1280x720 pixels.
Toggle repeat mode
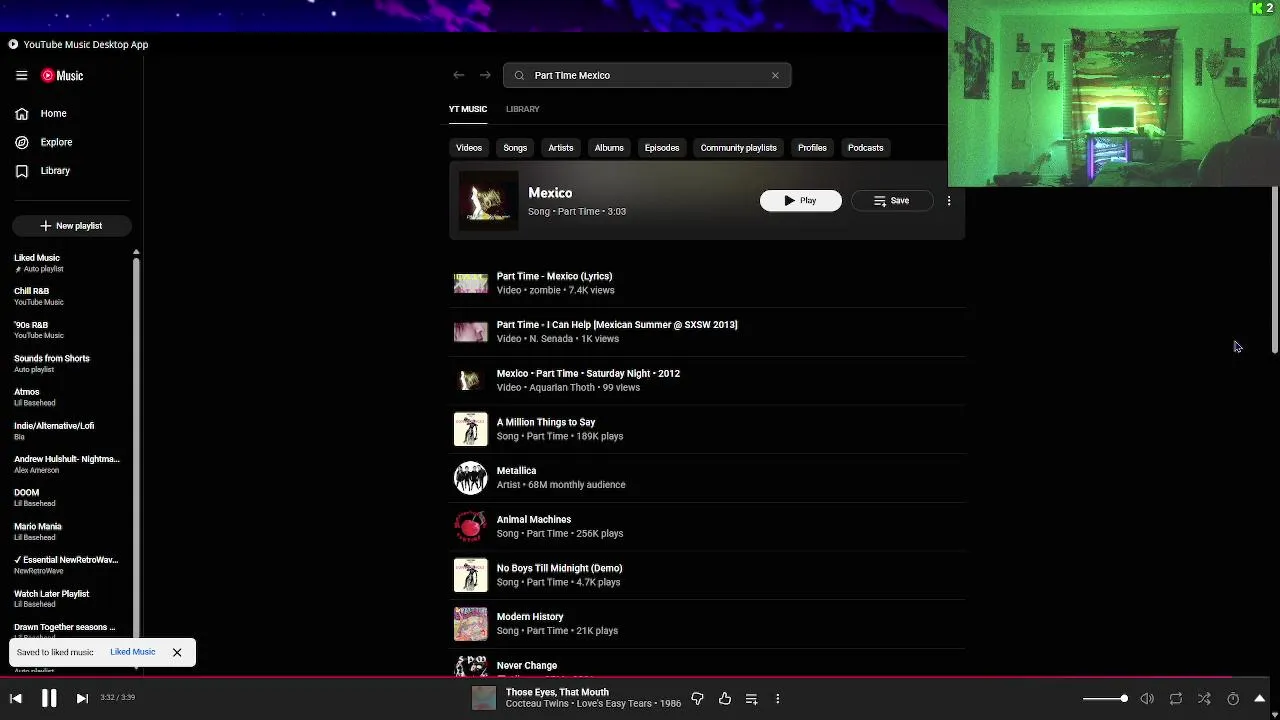(x=1176, y=699)
